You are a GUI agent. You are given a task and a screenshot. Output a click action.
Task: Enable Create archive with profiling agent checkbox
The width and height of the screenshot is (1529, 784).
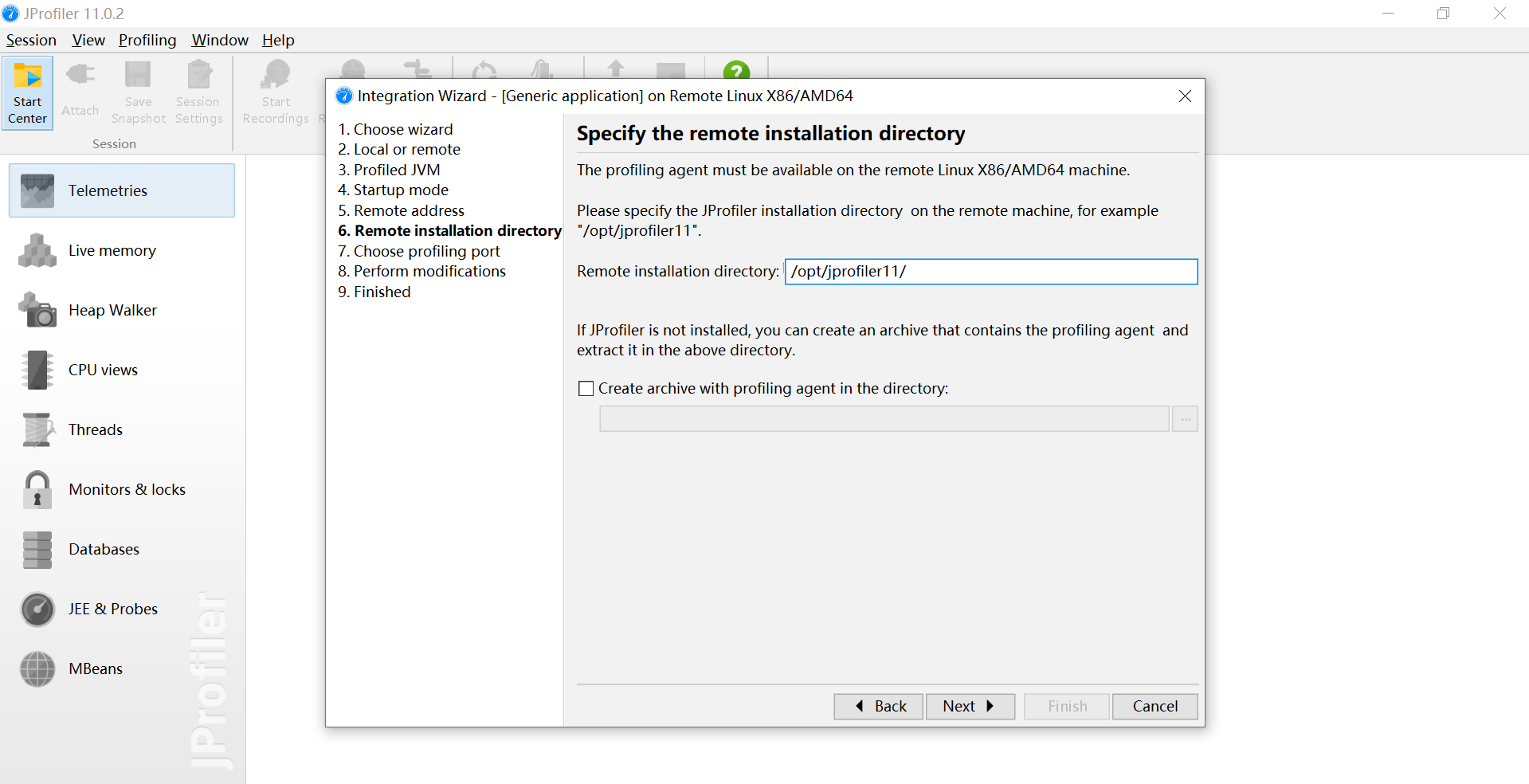(x=586, y=388)
